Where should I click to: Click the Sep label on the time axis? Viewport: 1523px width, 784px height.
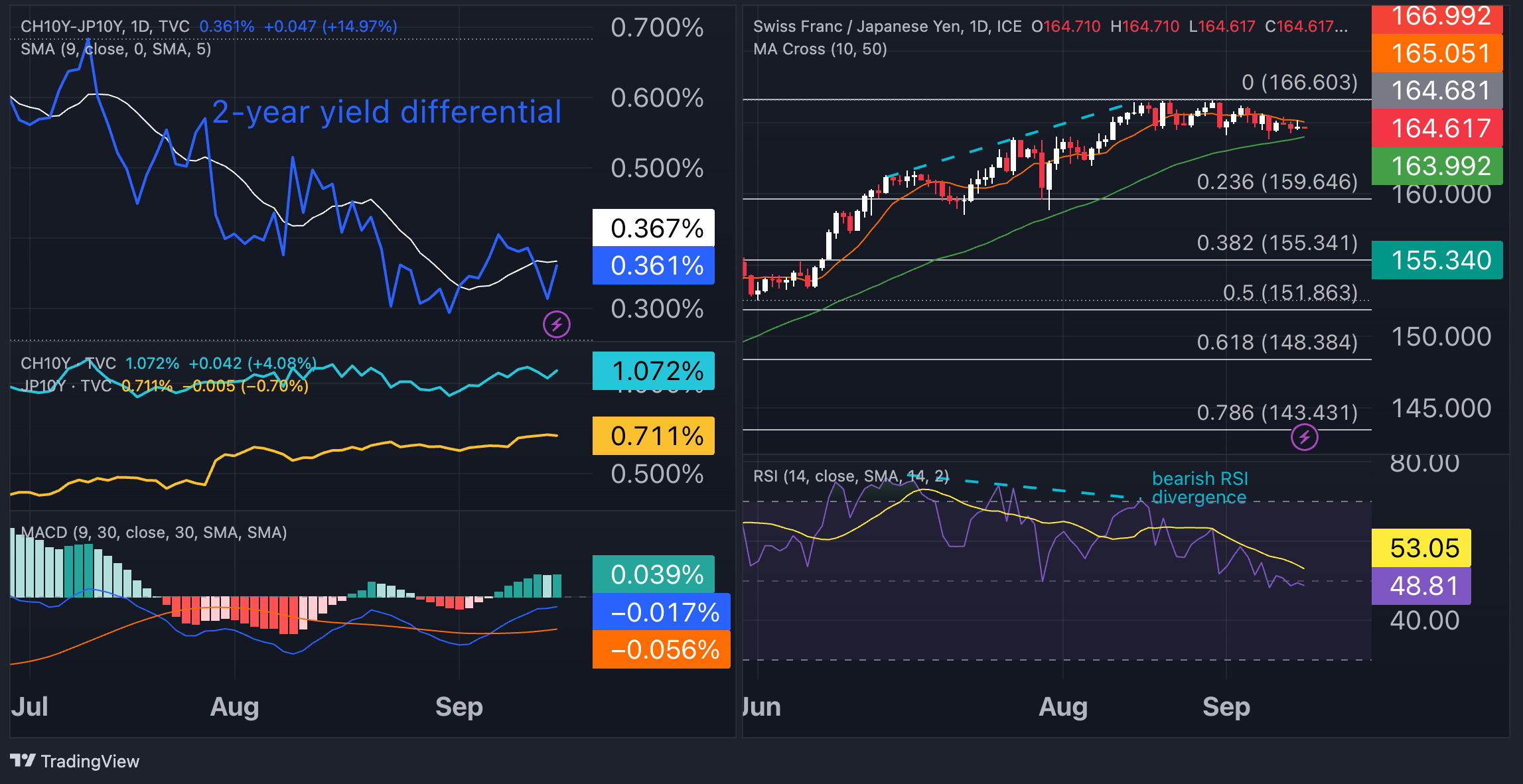click(x=459, y=707)
